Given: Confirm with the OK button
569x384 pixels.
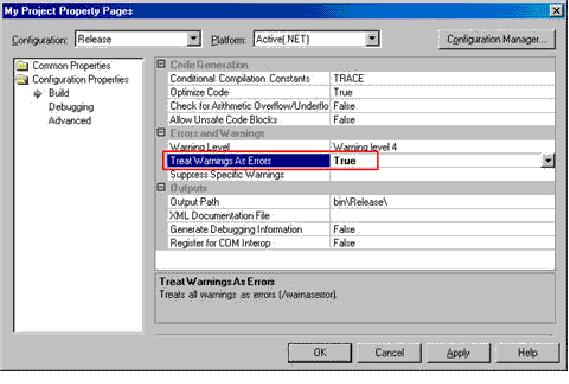Looking at the screenshot, I should pyautogui.click(x=320, y=352).
